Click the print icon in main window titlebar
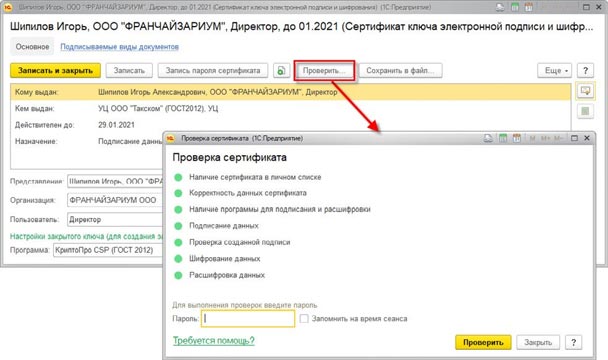 click(501, 7)
